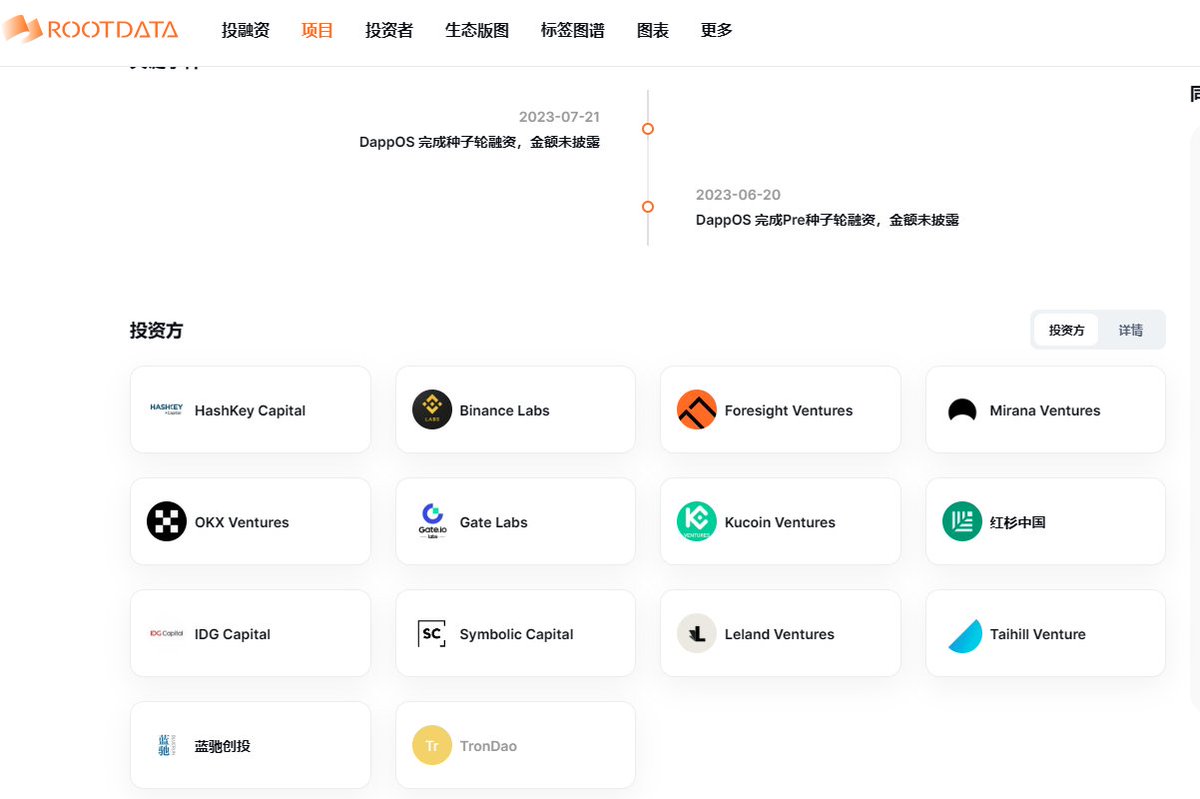Click the OKX Ventures logo icon

167,522
